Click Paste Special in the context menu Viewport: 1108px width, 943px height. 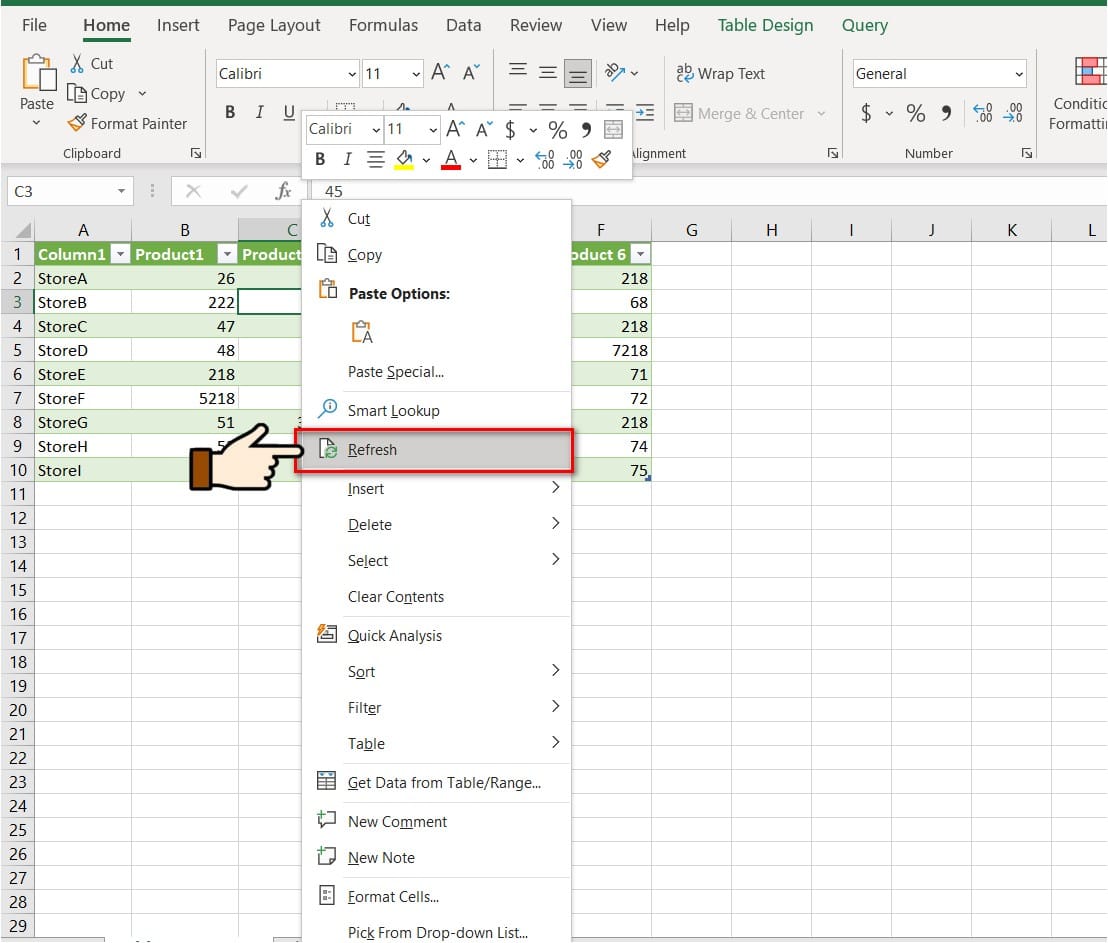click(x=436, y=372)
